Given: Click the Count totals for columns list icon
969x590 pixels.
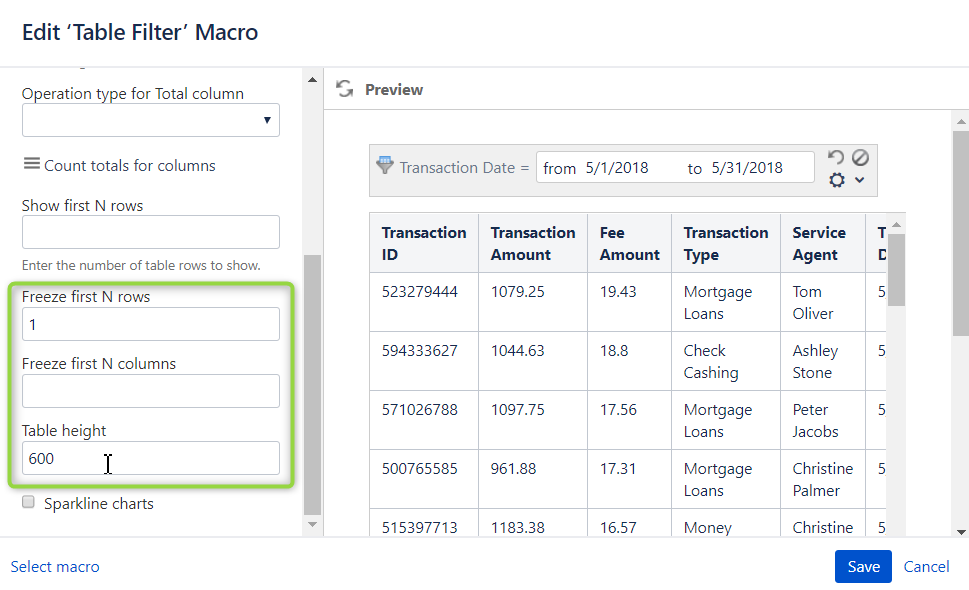Looking at the screenshot, I should (32, 165).
